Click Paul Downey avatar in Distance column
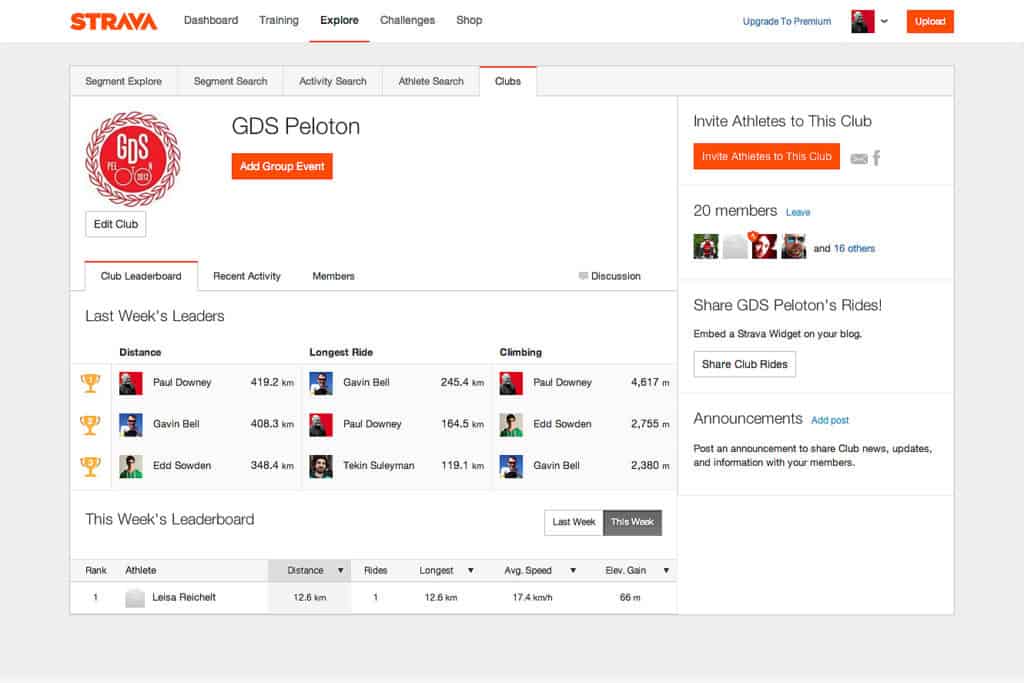The image size is (1024, 683). click(x=131, y=383)
